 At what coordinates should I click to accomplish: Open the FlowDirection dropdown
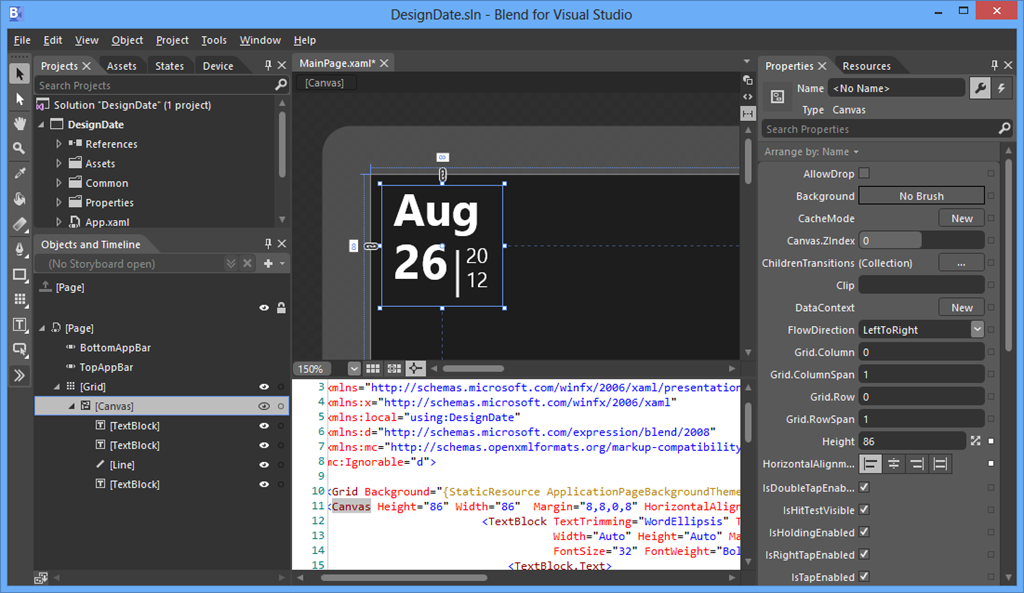click(x=976, y=330)
